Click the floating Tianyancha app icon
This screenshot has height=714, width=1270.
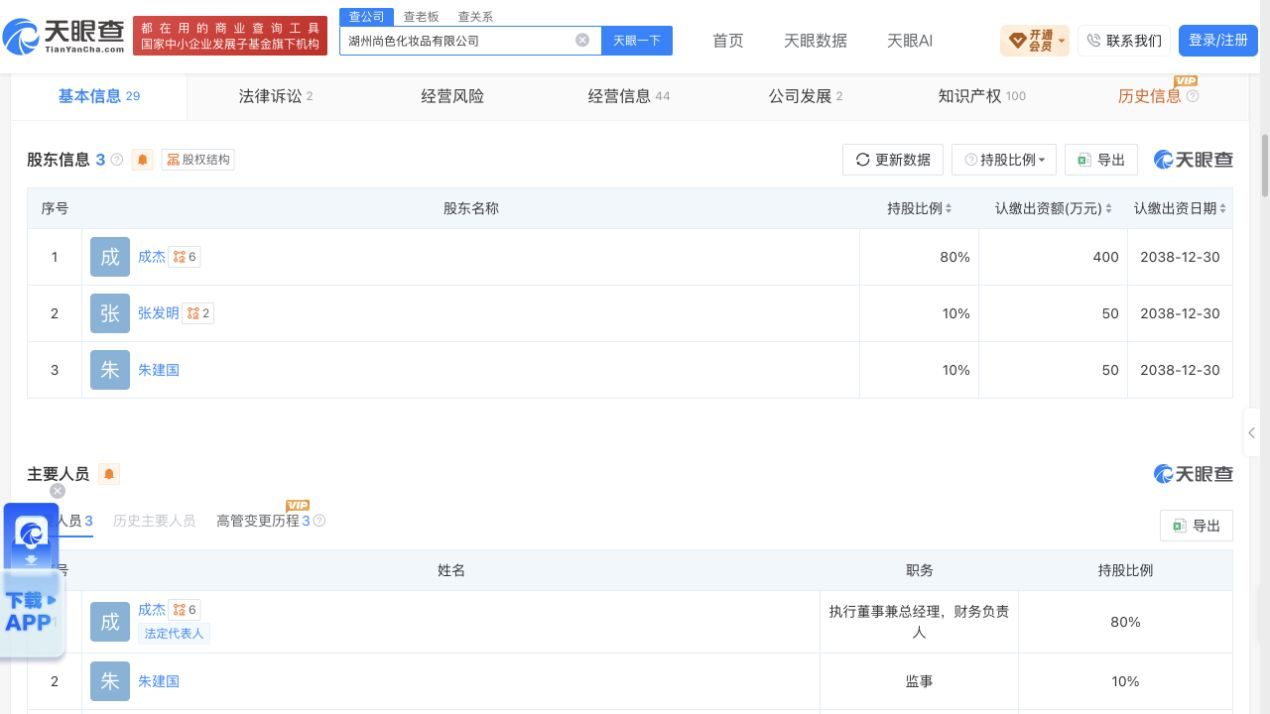click(x=31, y=534)
